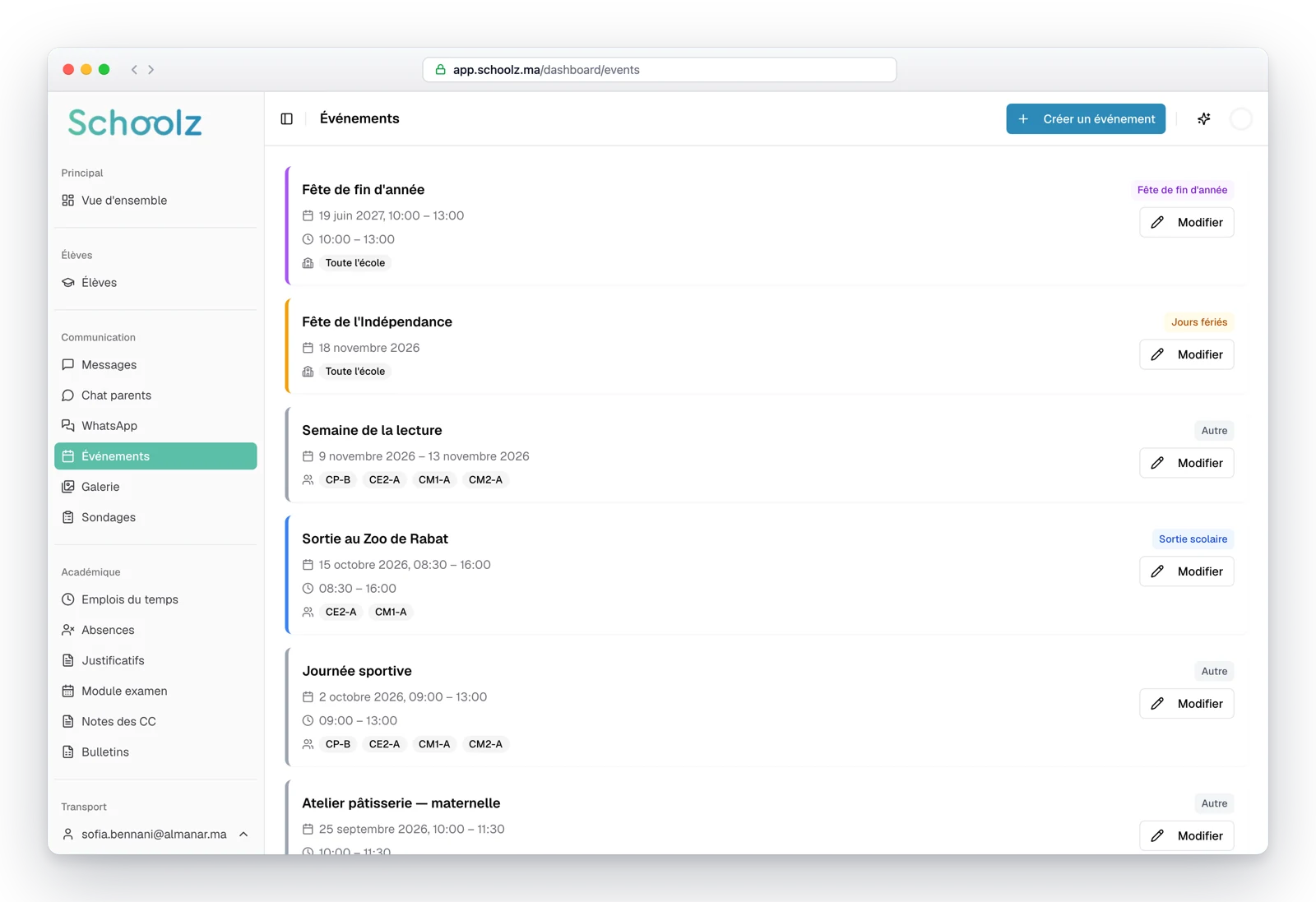Select Événements in sidebar

pyautogui.click(x=155, y=456)
